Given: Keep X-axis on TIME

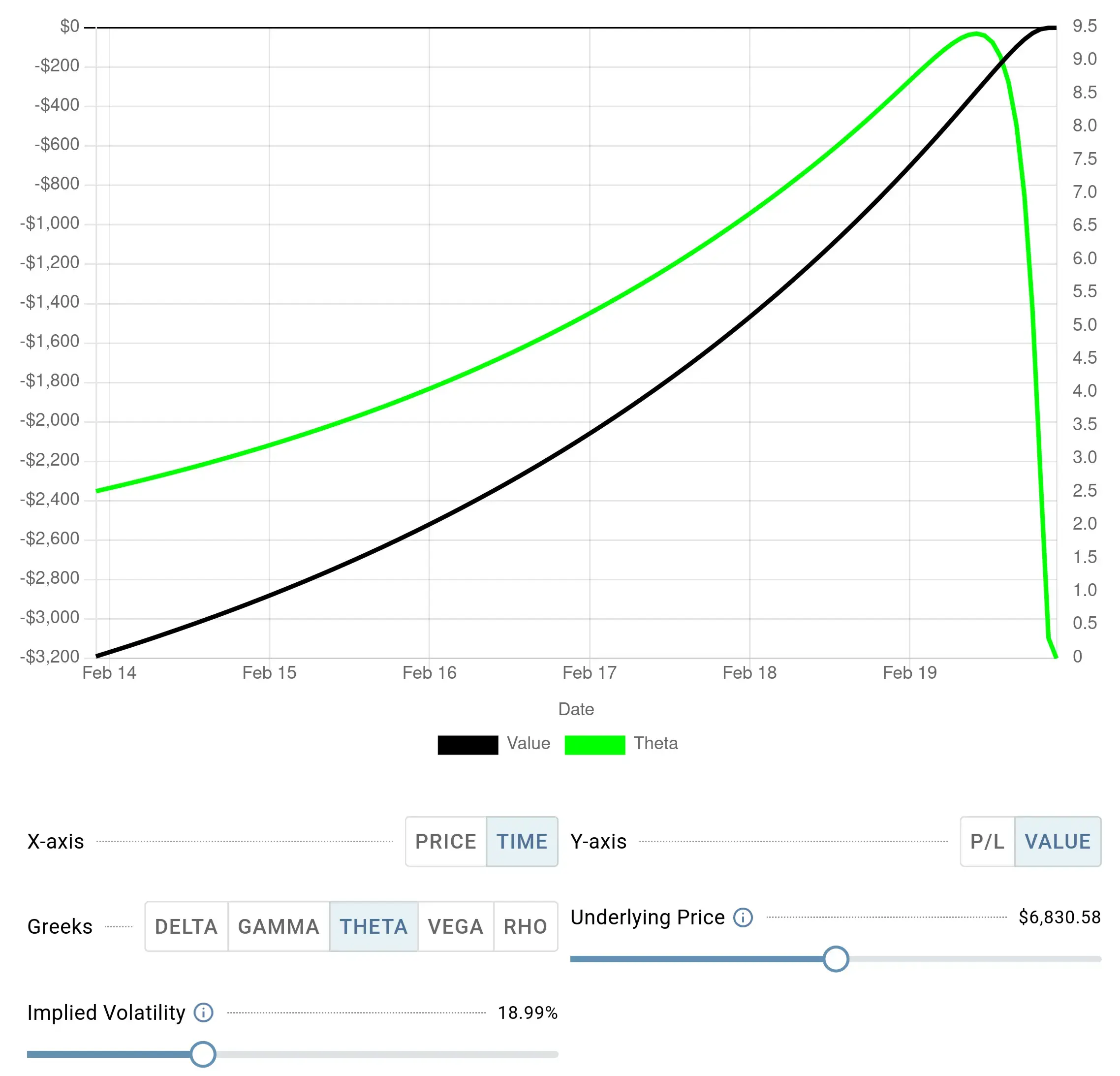Looking at the screenshot, I should pos(521,841).
